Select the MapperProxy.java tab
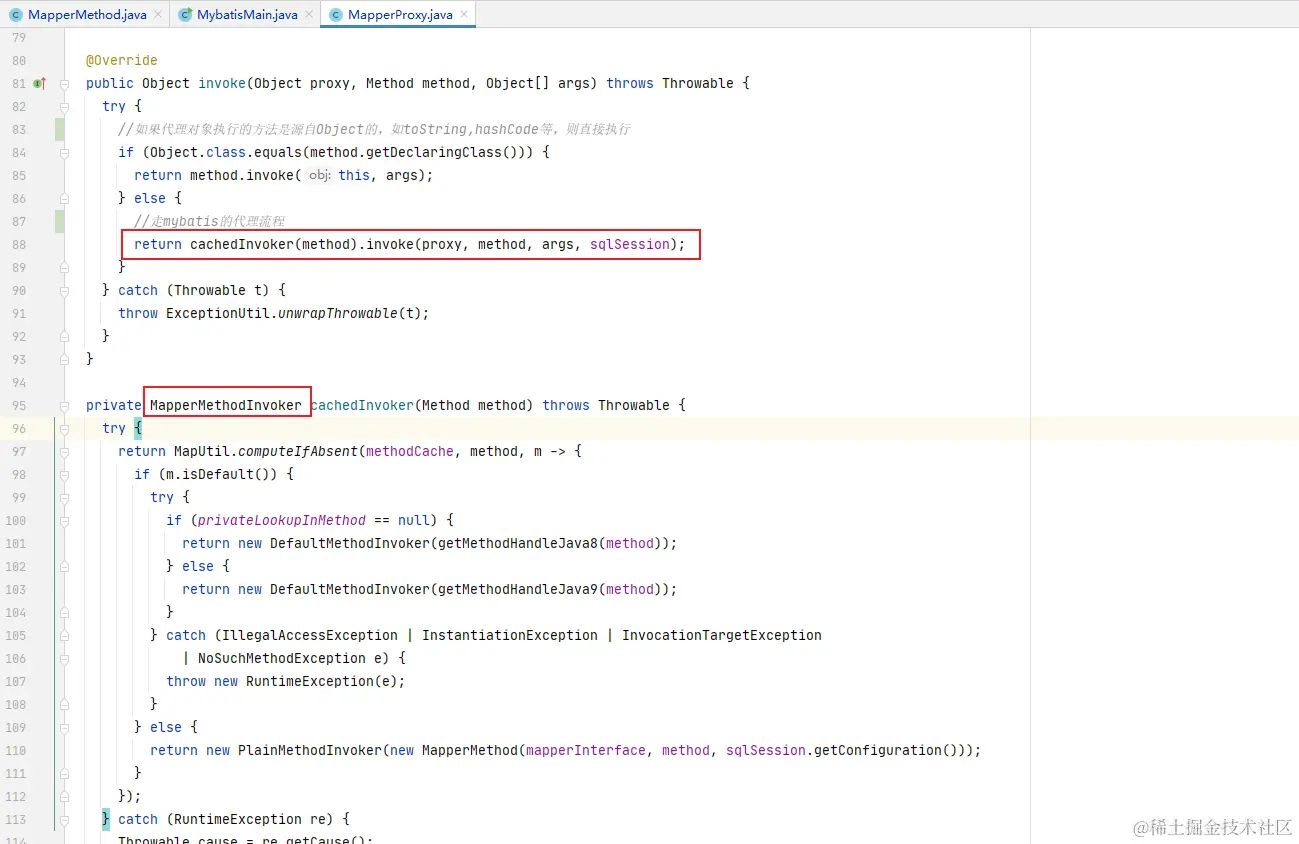Viewport: 1299px width, 844px height. (x=398, y=15)
